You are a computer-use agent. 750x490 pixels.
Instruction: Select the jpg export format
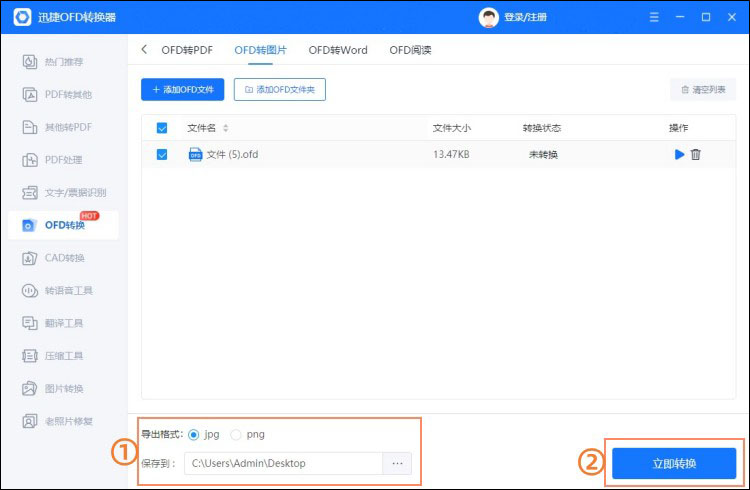[194, 434]
